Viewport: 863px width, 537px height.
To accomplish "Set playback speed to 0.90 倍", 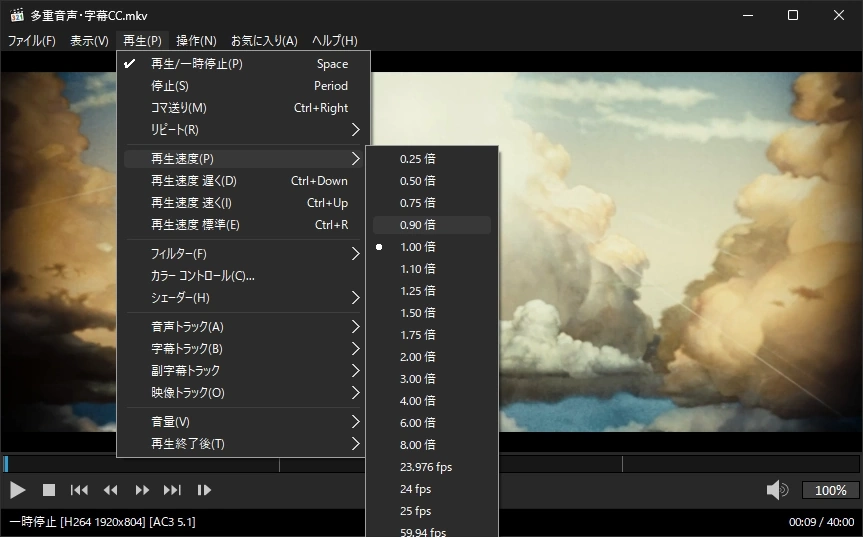I will pos(432,225).
